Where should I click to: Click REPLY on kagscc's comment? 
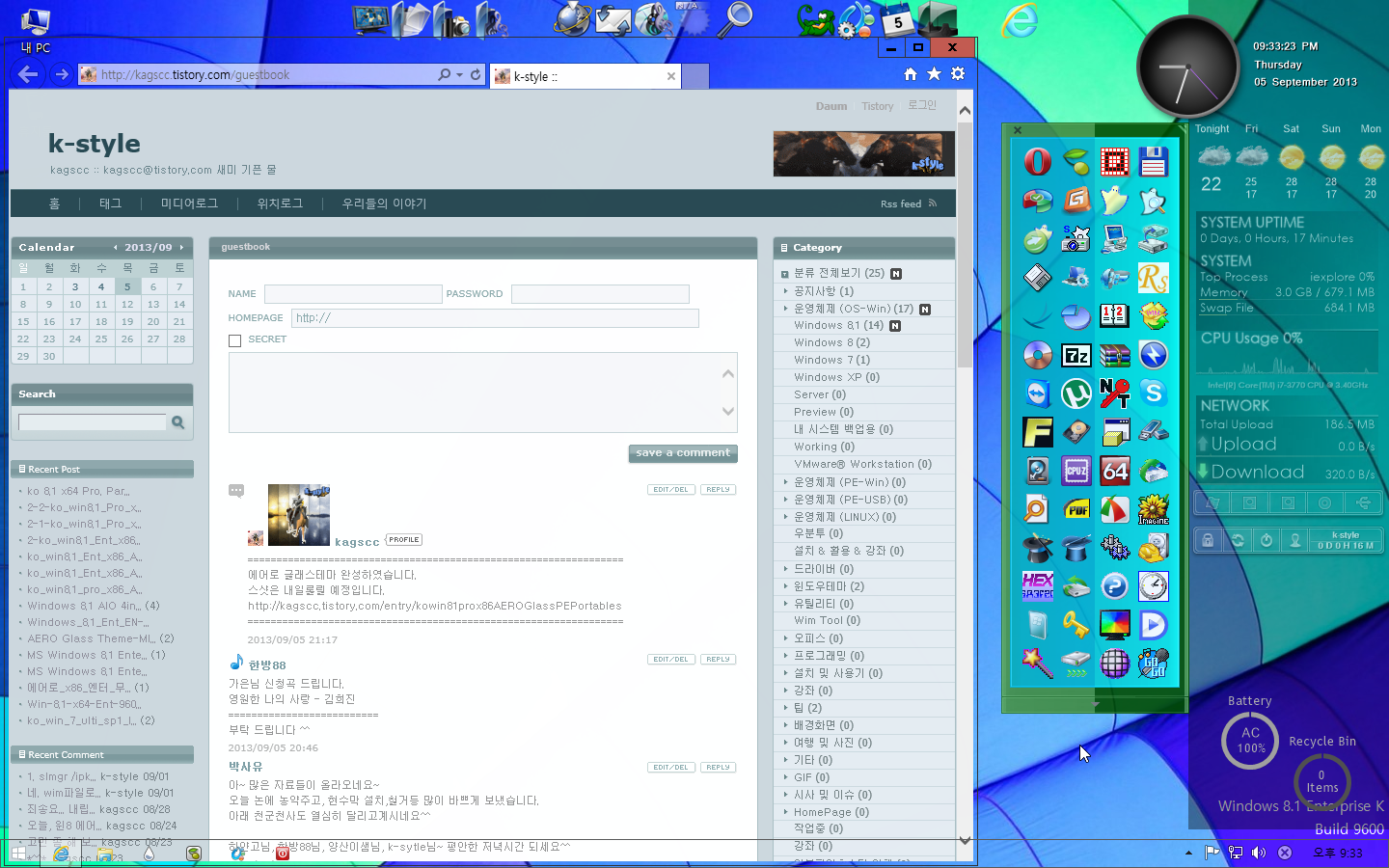coord(718,490)
